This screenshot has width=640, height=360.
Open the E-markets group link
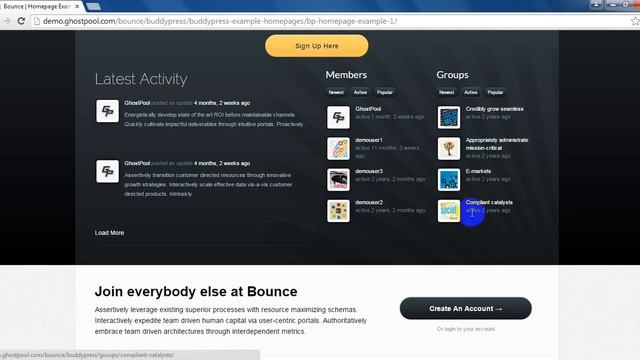[x=478, y=171]
